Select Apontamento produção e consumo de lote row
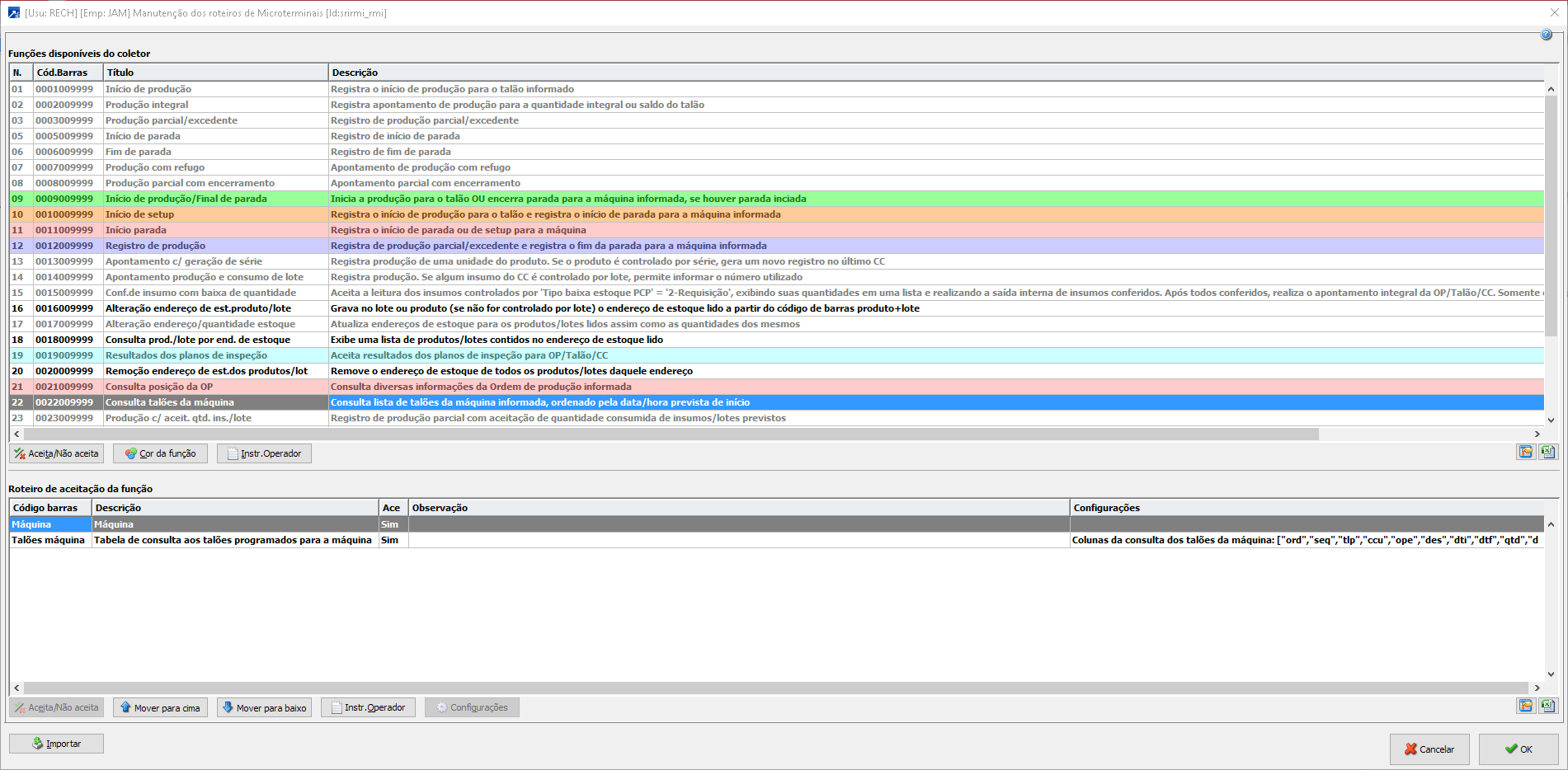 (x=777, y=277)
